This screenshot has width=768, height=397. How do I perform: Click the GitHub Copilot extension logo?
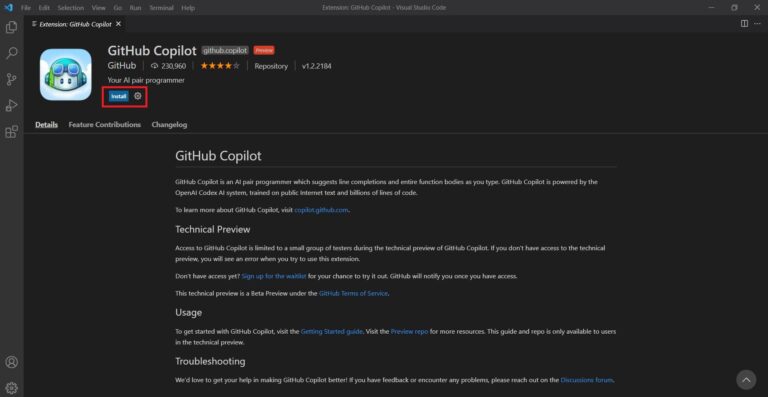coord(66,74)
